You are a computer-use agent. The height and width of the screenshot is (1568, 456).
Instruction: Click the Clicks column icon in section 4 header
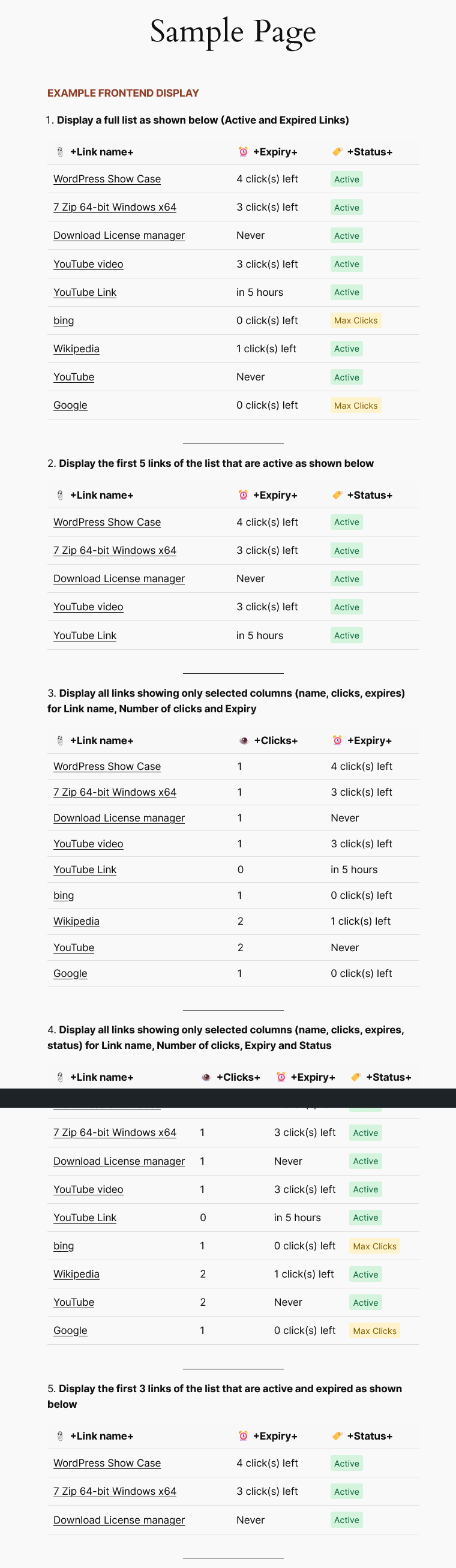[x=206, y=1077]
